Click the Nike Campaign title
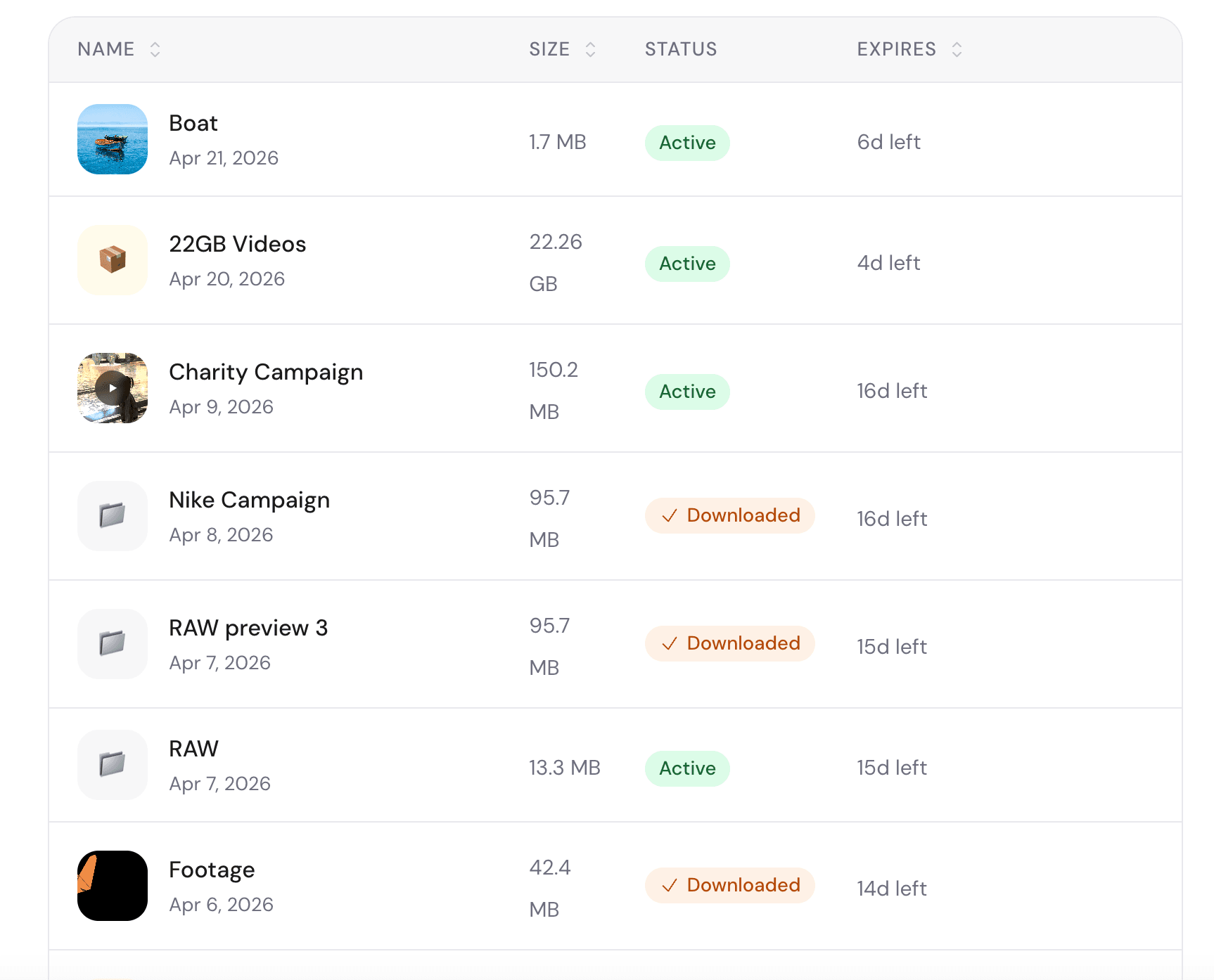Viewport: 1214px width, 980px height. click(x=250, y=500)
